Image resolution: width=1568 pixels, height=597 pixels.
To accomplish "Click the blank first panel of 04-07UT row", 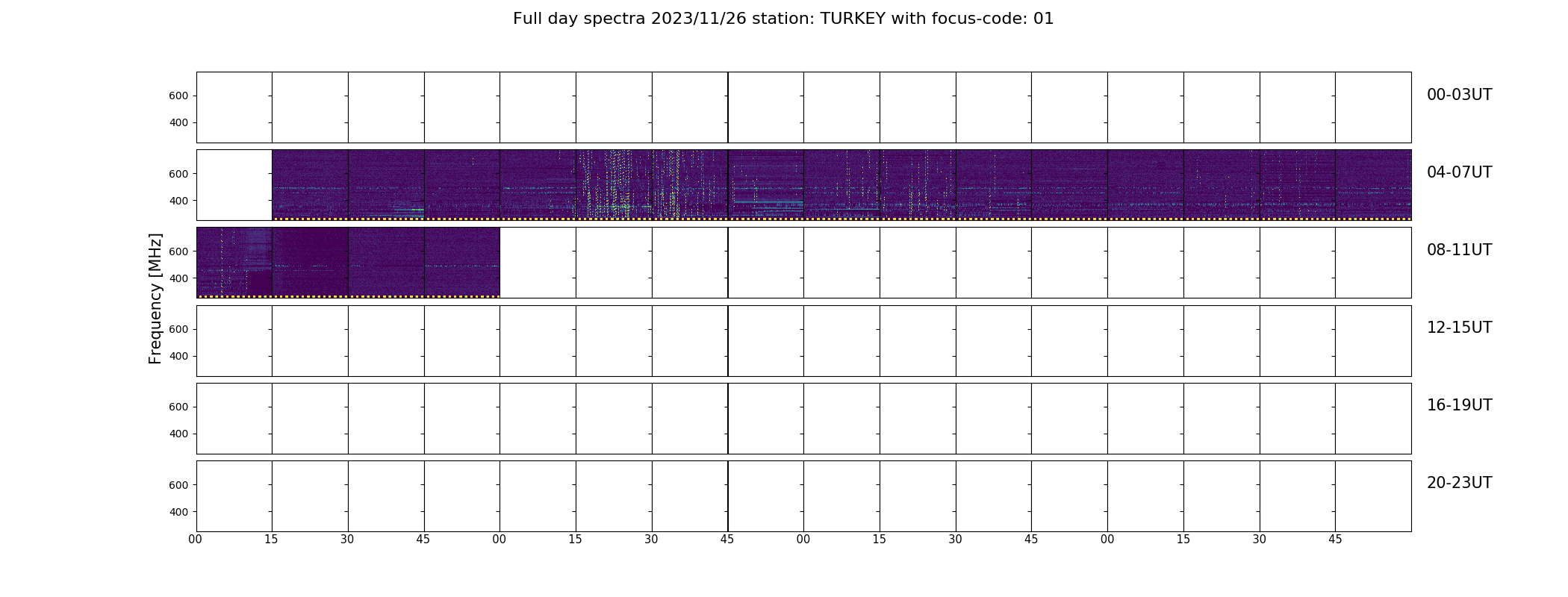I will point(234,185).
